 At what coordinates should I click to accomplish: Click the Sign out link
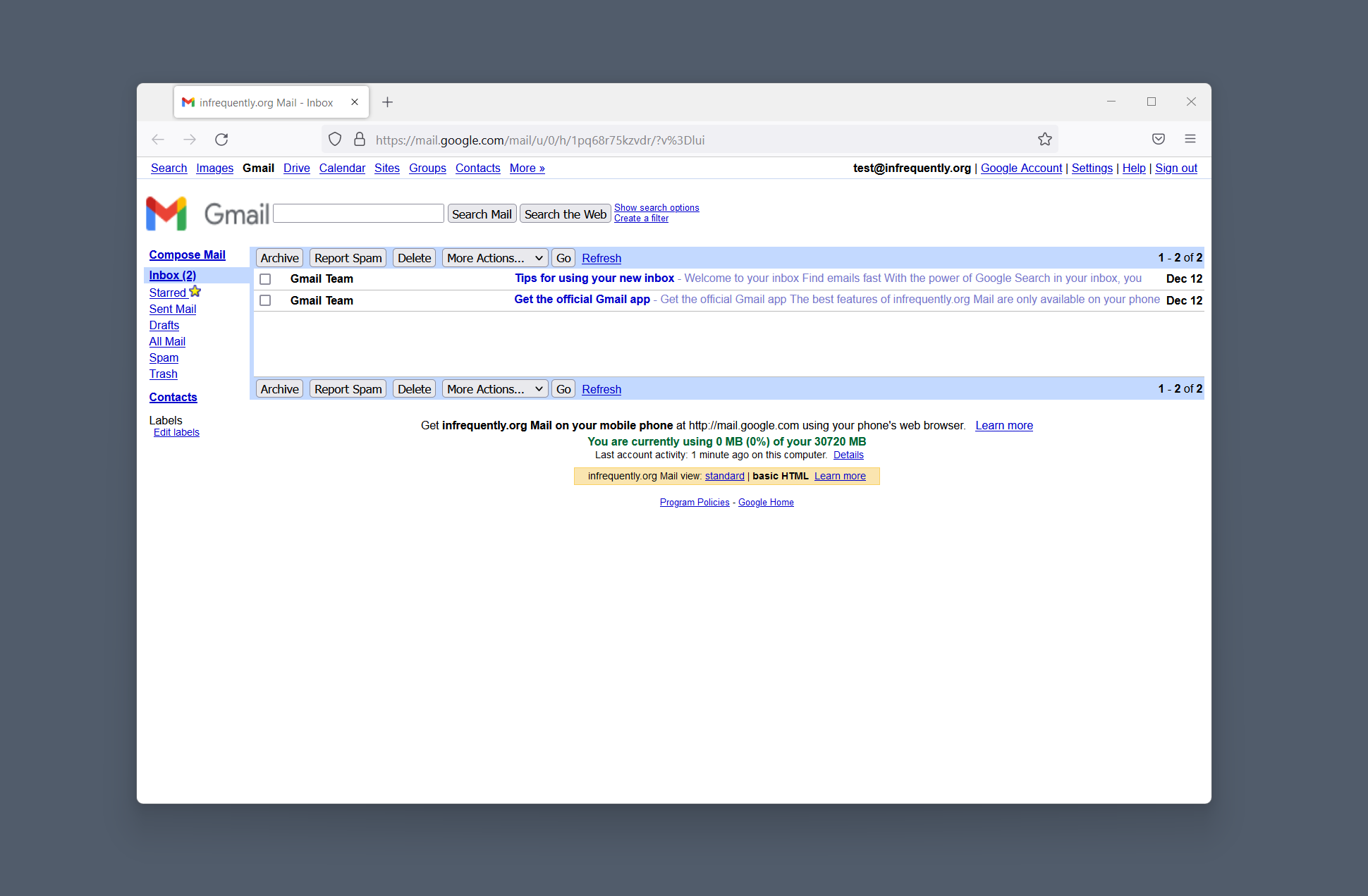[1175, 168]
